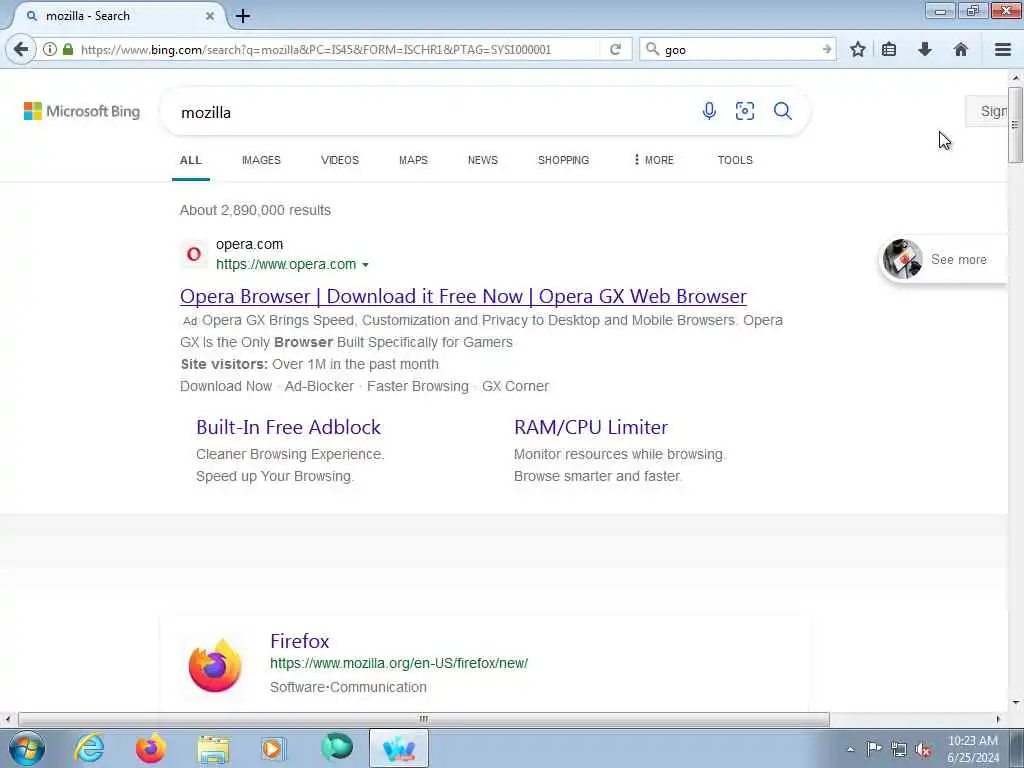This screenshot has height=768, width=1024.
Task: Start voice search with Bing microphone icon
Action: click(x=709, y=111)
